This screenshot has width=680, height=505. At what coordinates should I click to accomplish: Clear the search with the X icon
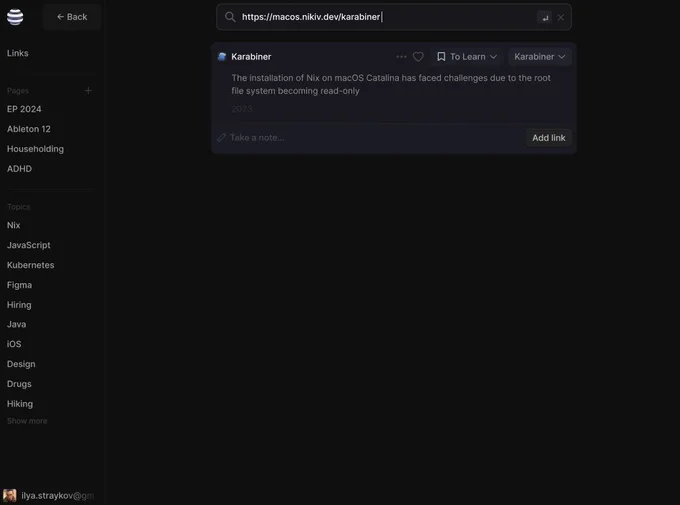click(x=561, y=17)
